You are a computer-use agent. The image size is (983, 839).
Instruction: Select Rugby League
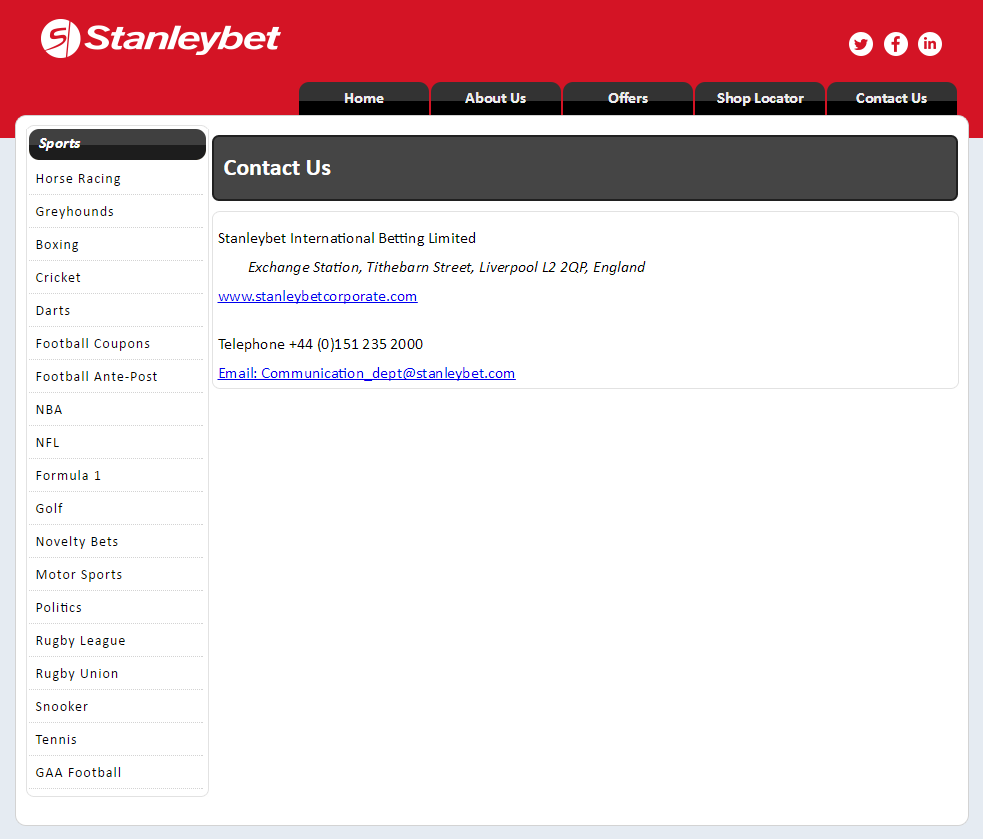tap(116, 641)
